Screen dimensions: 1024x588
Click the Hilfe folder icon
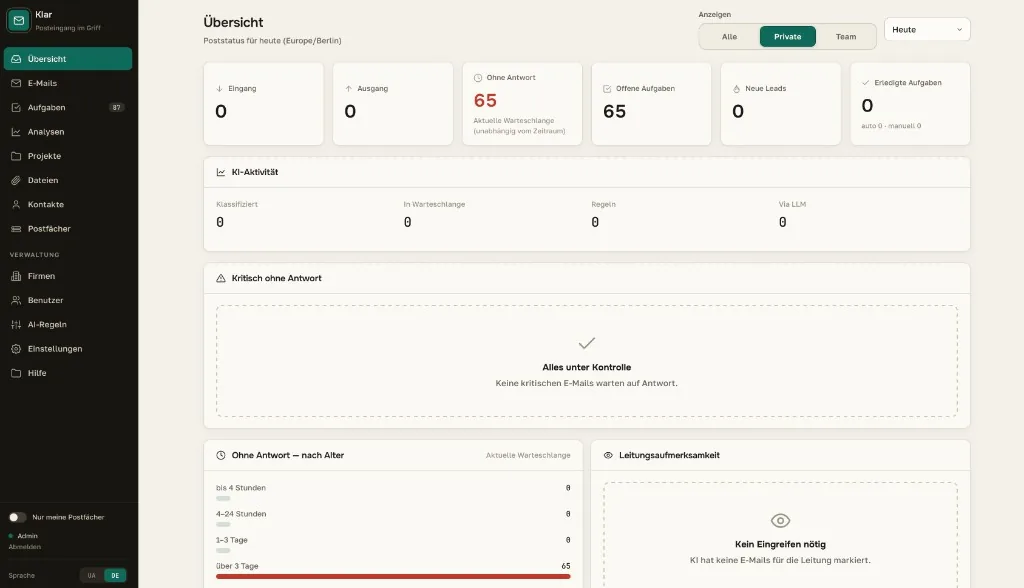(16, 372)
